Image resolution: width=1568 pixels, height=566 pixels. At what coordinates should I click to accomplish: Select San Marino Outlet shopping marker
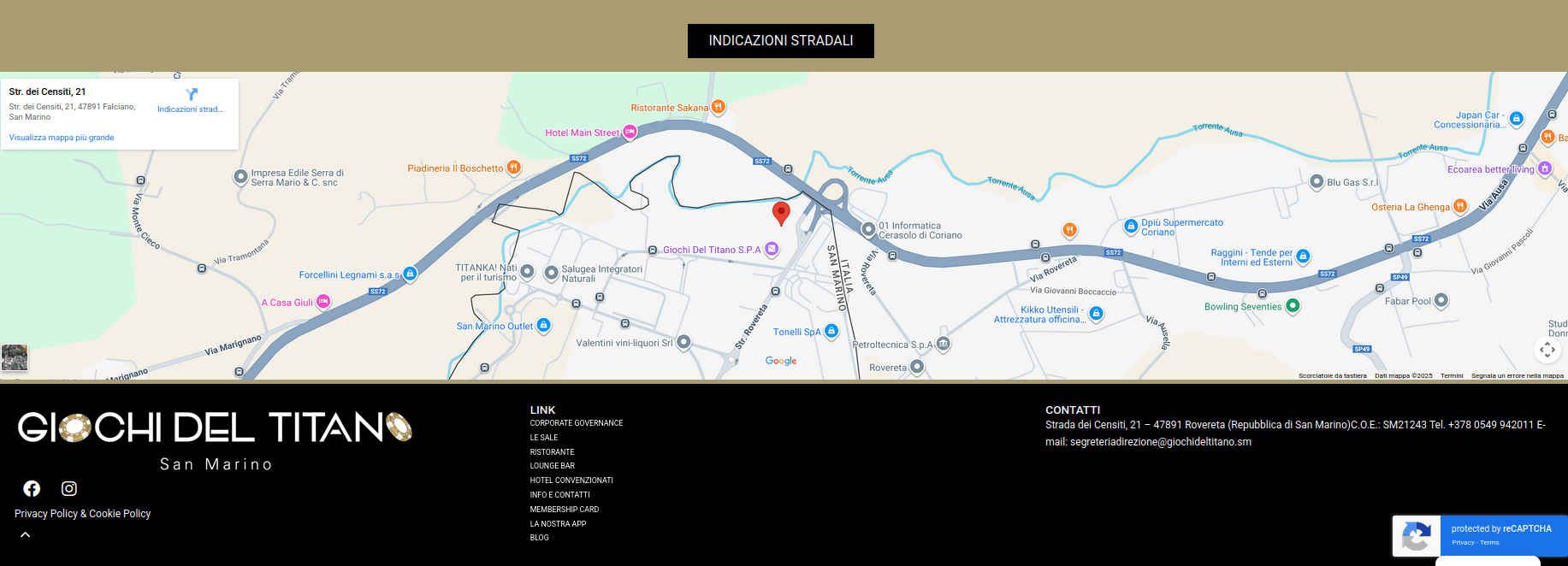(543, 326)
